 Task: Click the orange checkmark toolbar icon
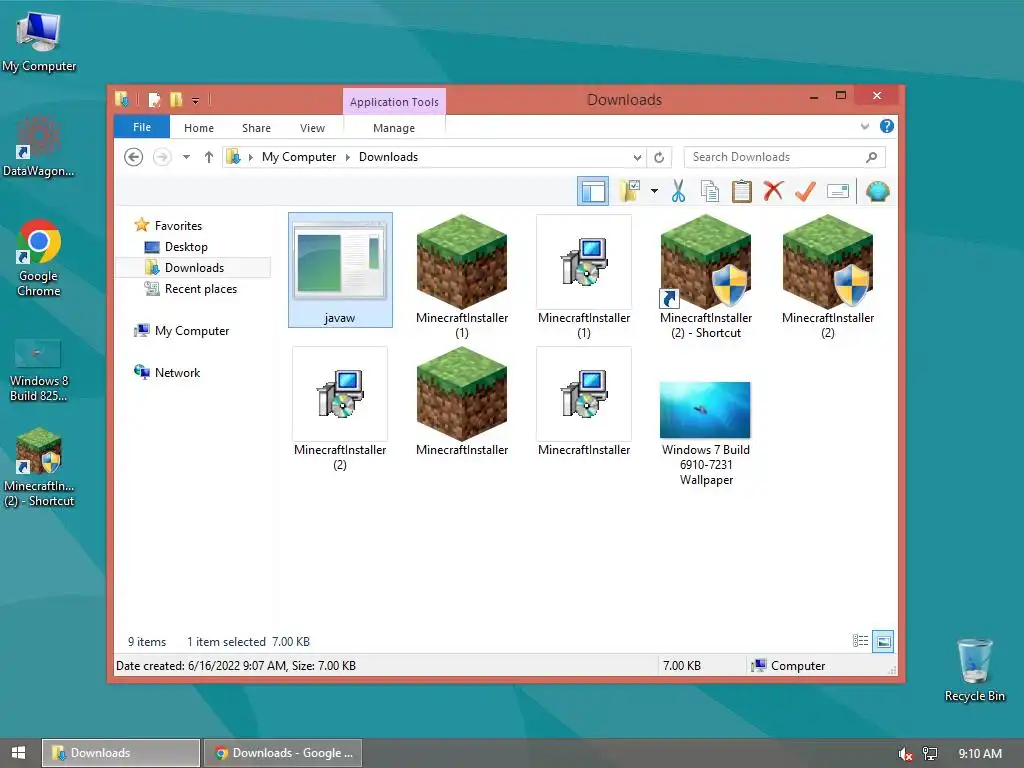[805, 191]
